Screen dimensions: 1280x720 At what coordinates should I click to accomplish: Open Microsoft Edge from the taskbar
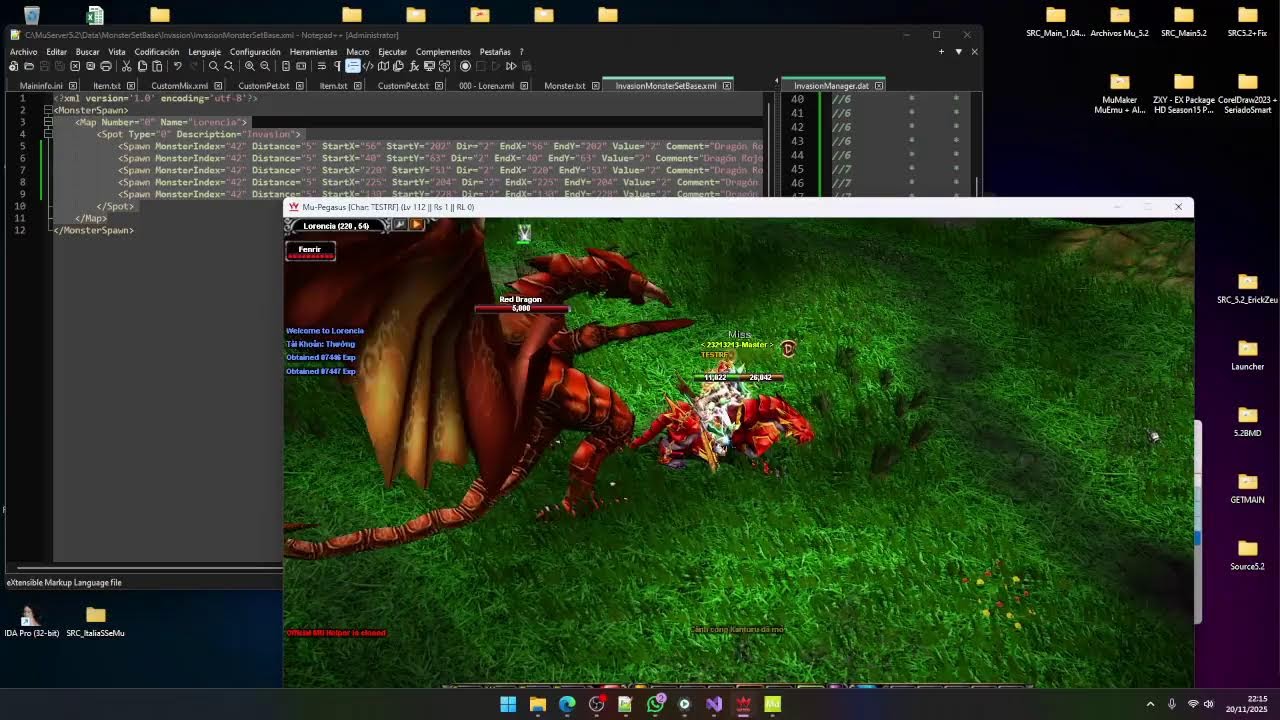[567, 704]
